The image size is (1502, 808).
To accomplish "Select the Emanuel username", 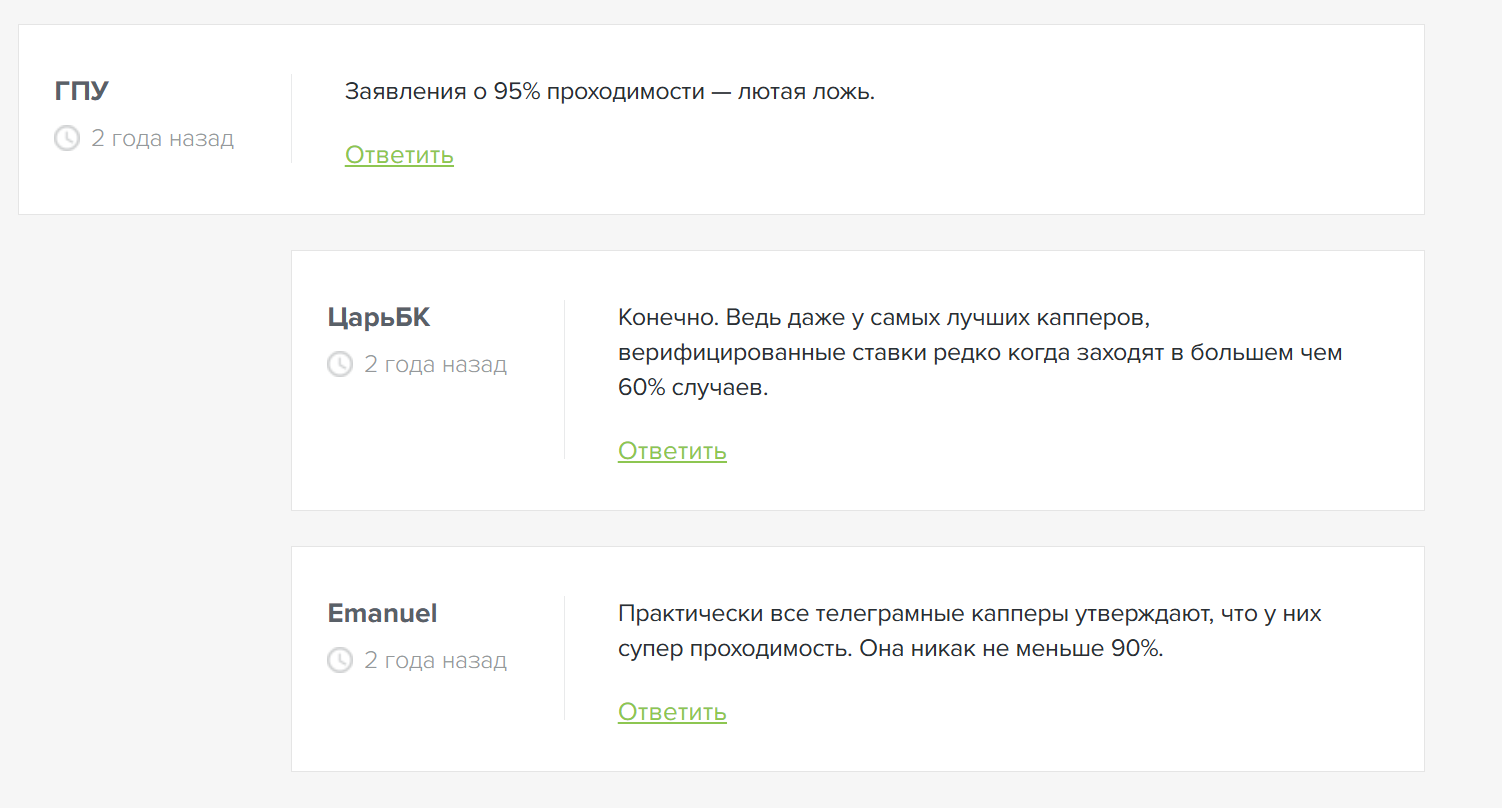I will pos(381,613).
